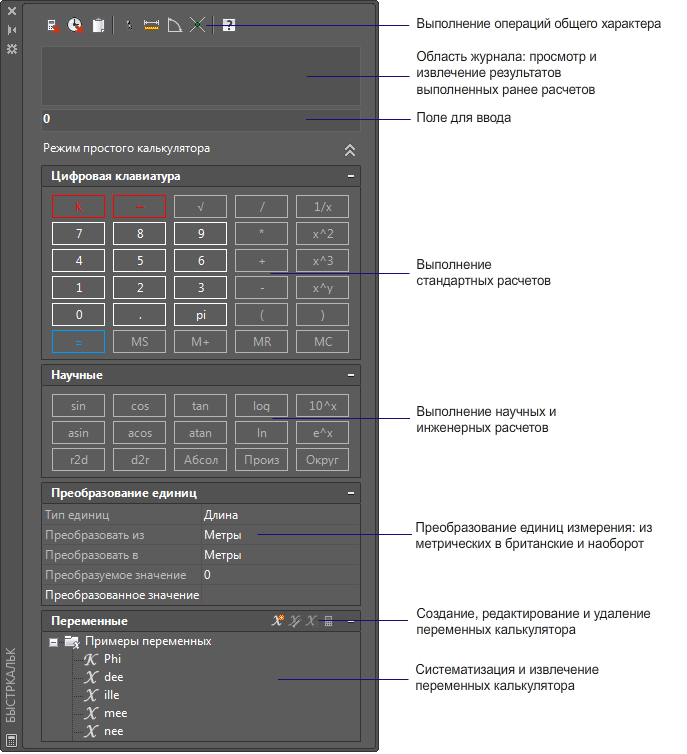Click the Преобразованное значение row
The image size is (687, 754).
(x=200, y=595)
